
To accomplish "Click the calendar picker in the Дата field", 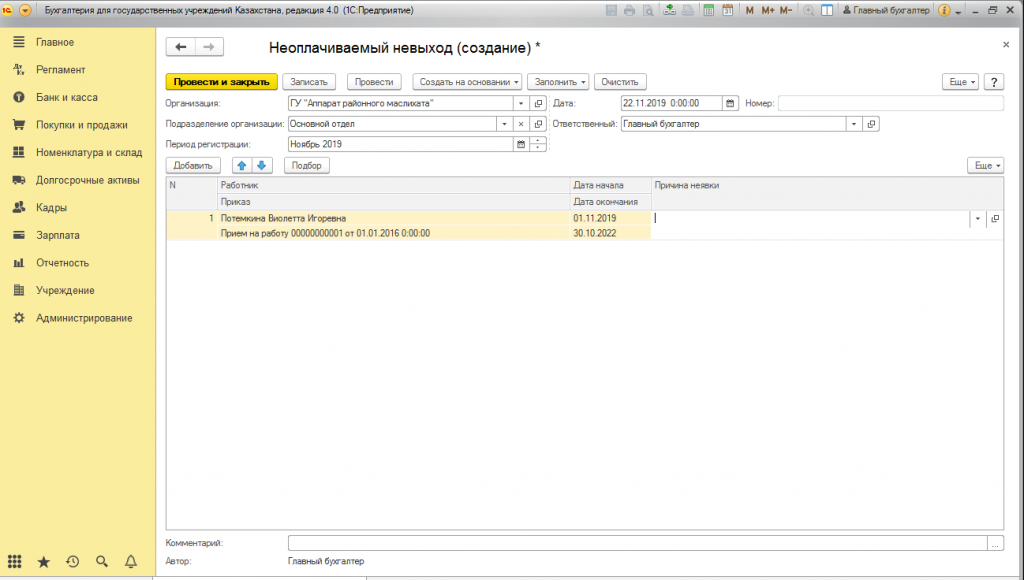I will tap(730, 103).
